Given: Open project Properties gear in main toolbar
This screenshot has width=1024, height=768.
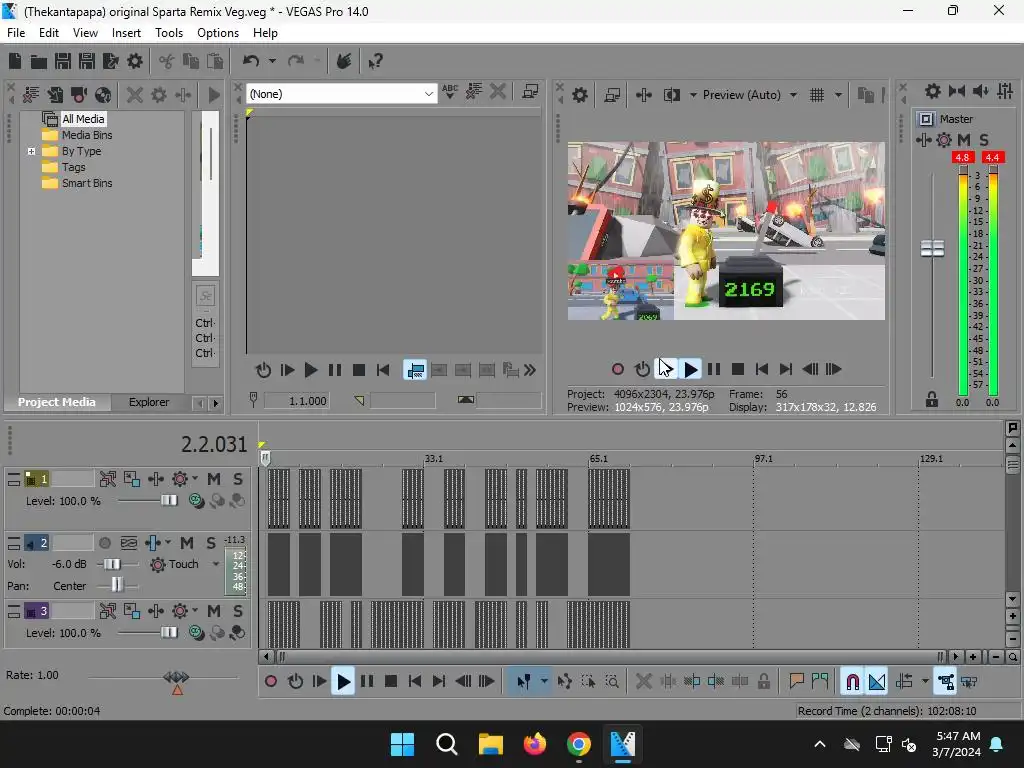Looking at the screenshot, I should click(135, 61).
